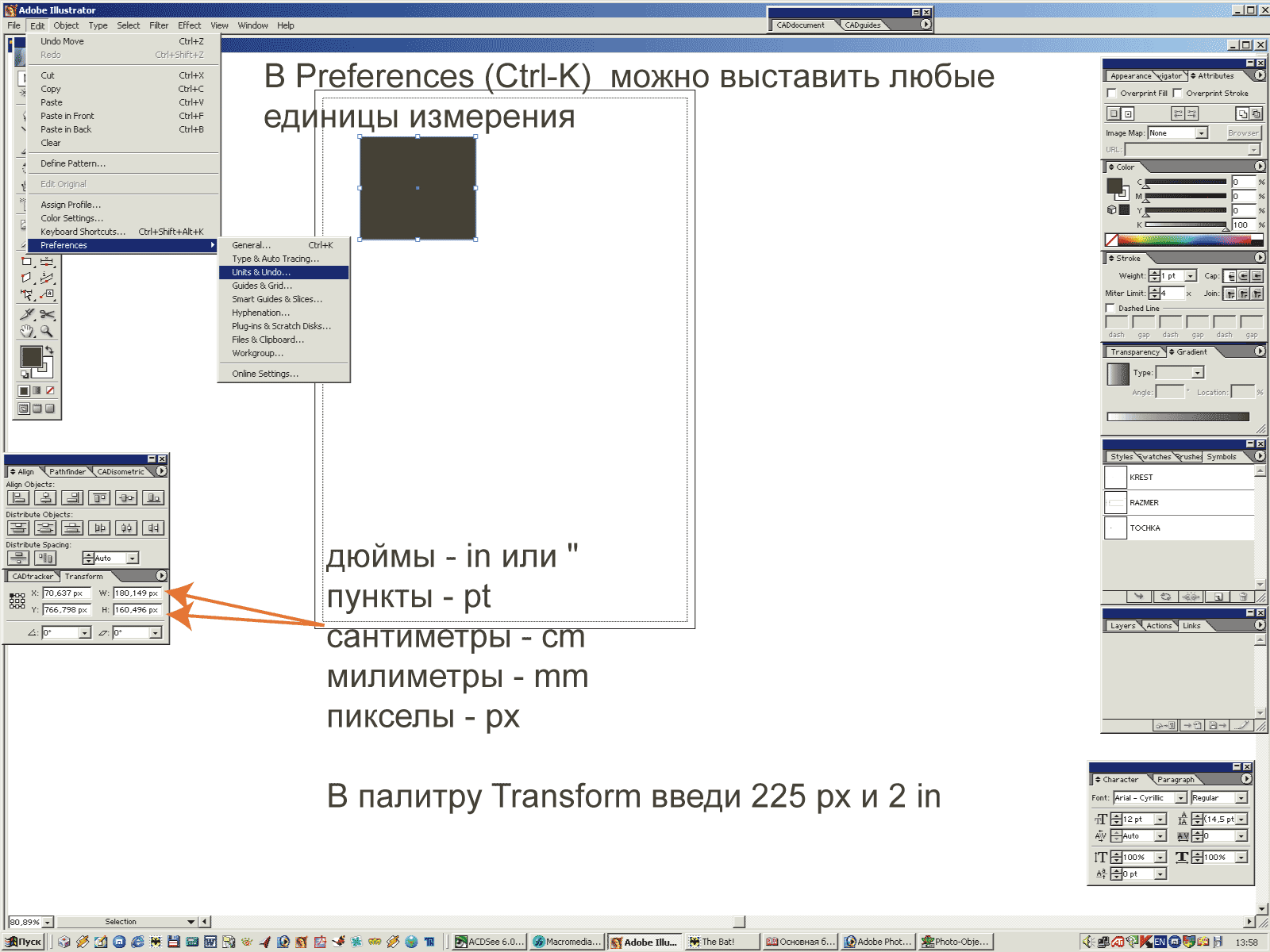Select the Scissors tool in the toolbox
The width and height of the screenshot is (1270, 952).
coord(47,315)
